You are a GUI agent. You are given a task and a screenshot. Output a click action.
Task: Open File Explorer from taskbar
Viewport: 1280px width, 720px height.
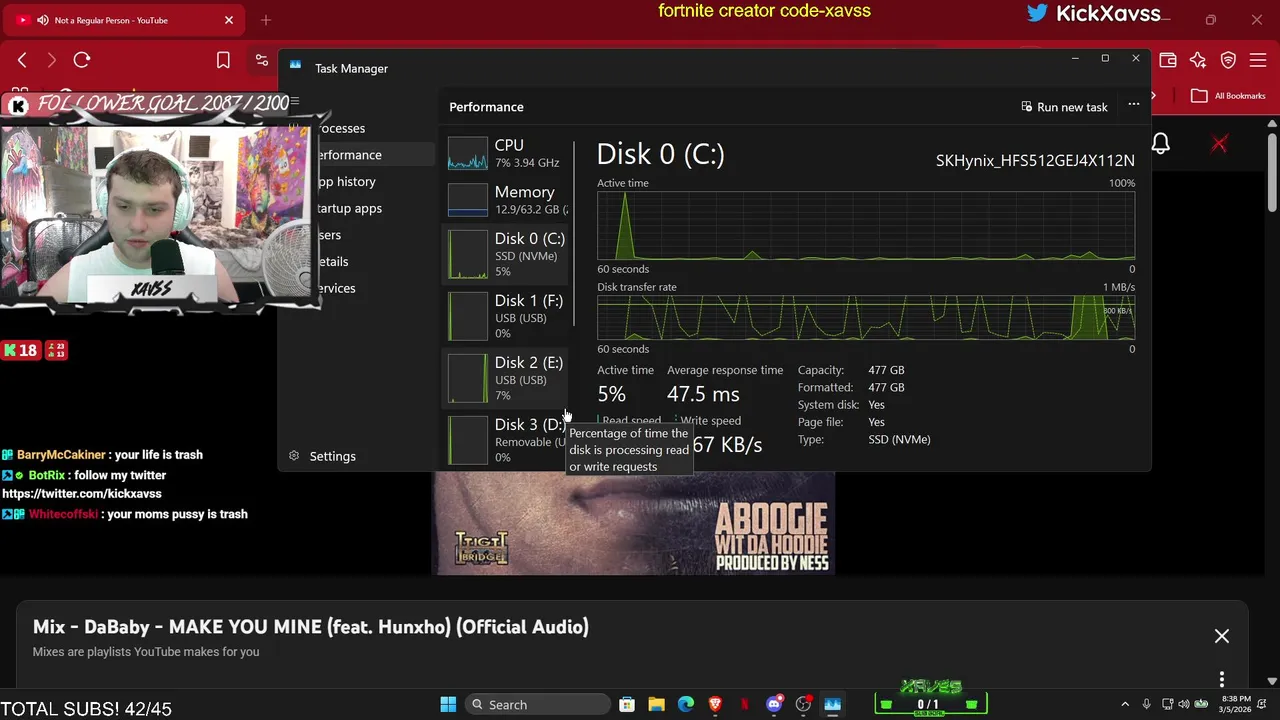click(656, 704)
